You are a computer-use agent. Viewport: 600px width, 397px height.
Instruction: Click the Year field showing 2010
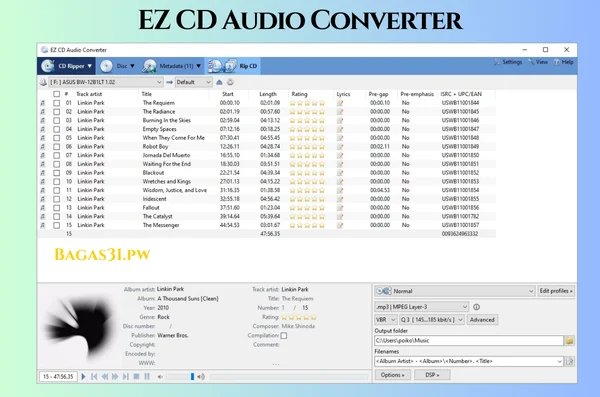[x=163, y=308]
